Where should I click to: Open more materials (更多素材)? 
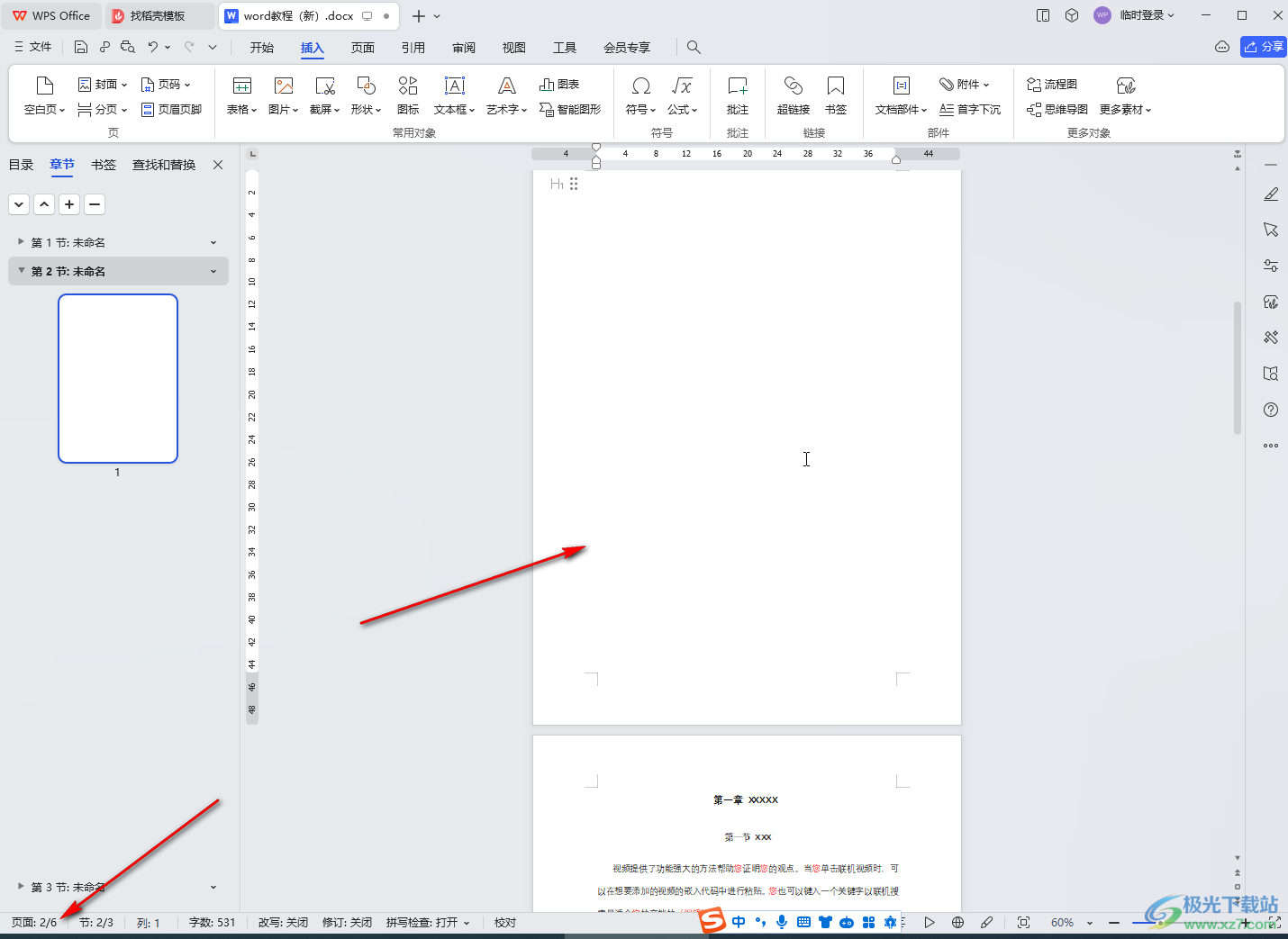(x=1125, y=96)
